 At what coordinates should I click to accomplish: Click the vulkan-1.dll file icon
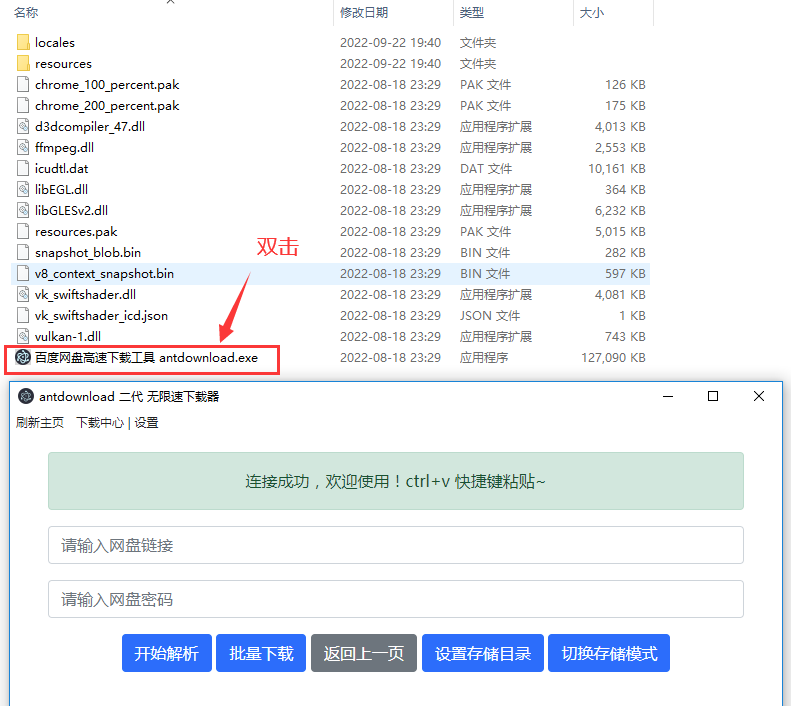tap(23, 336)
